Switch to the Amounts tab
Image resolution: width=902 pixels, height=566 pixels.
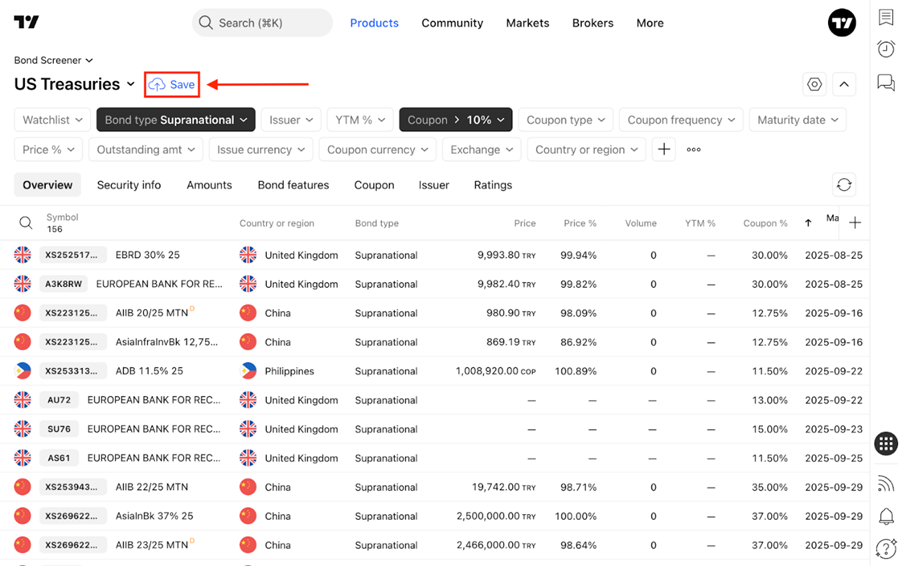tap(209, 185)
